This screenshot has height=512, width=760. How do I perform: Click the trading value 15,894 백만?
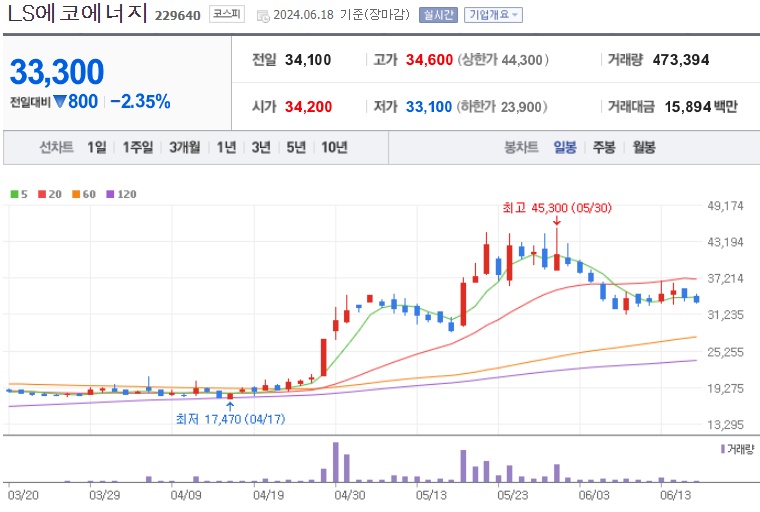701,106
